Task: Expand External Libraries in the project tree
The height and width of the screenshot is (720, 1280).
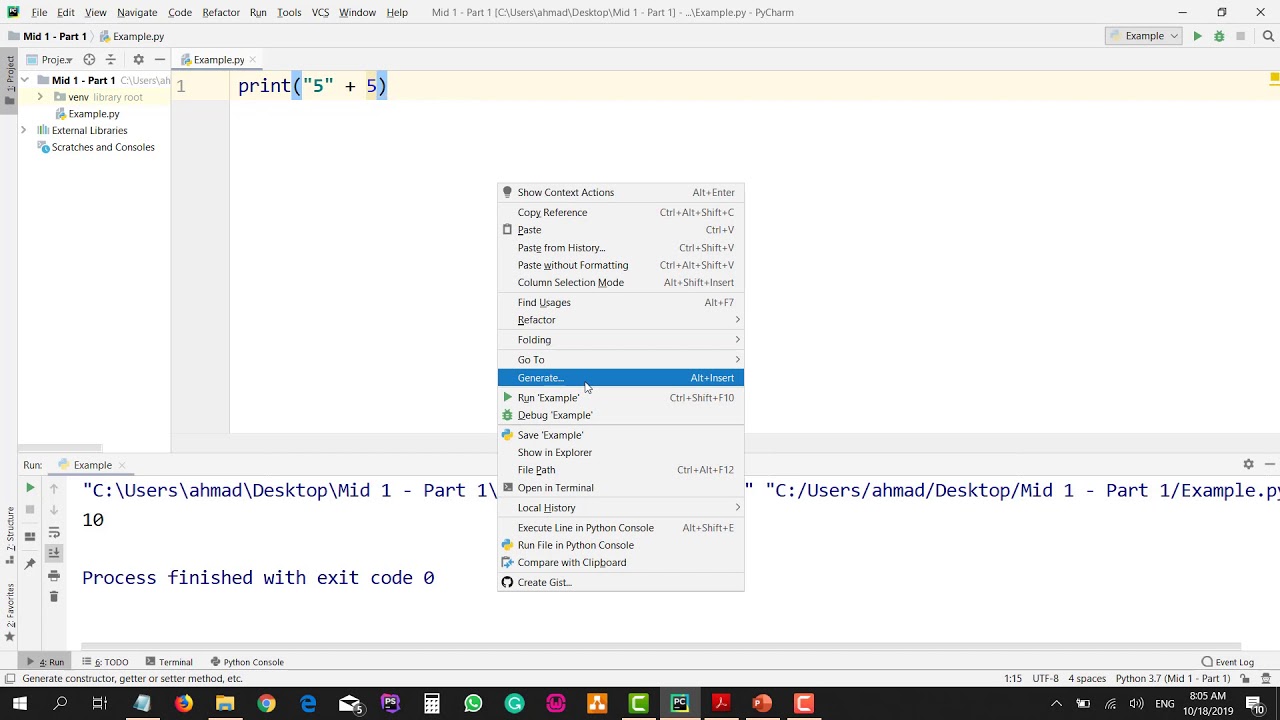Action: coord(24,131)
